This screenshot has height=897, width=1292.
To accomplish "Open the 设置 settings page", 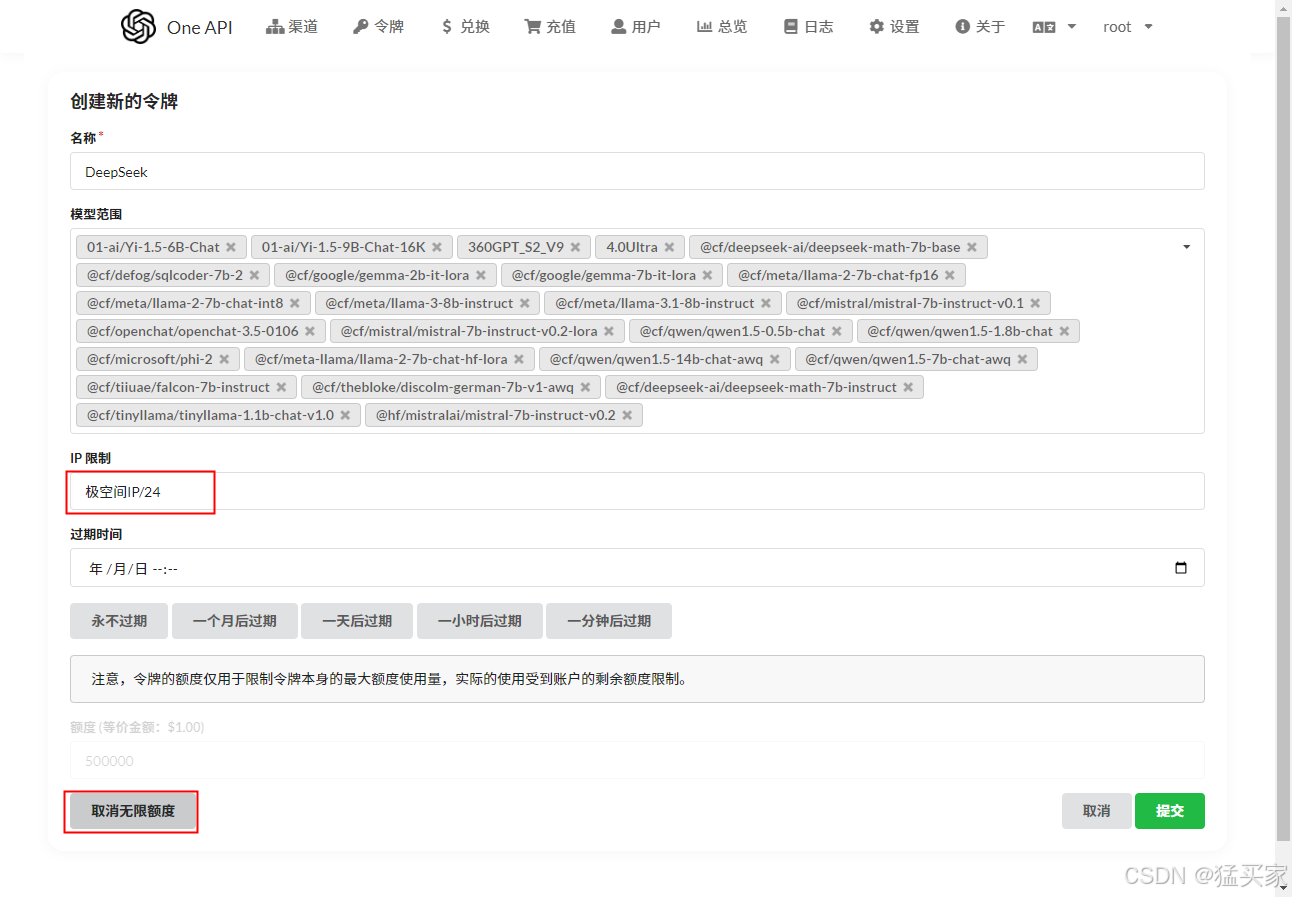I will coord(894,27).
